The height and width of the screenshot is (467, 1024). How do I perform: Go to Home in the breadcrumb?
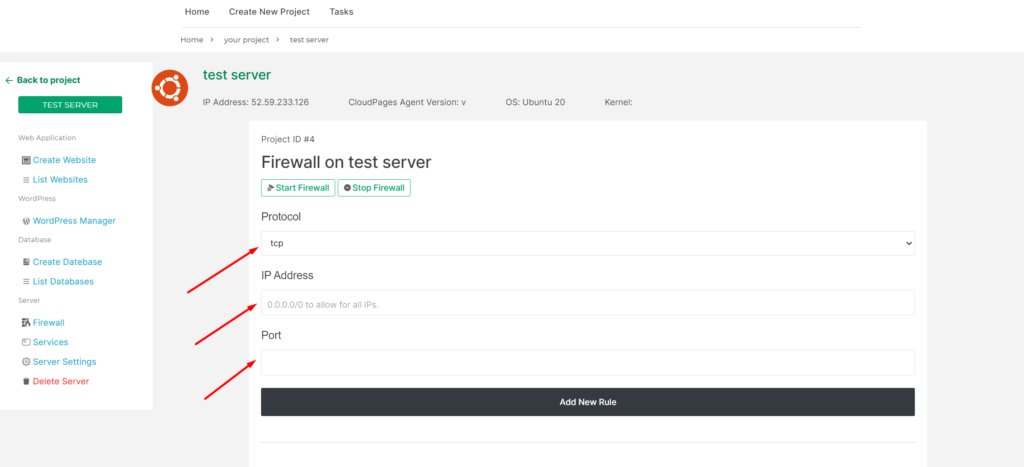click(x=192, y=40)
